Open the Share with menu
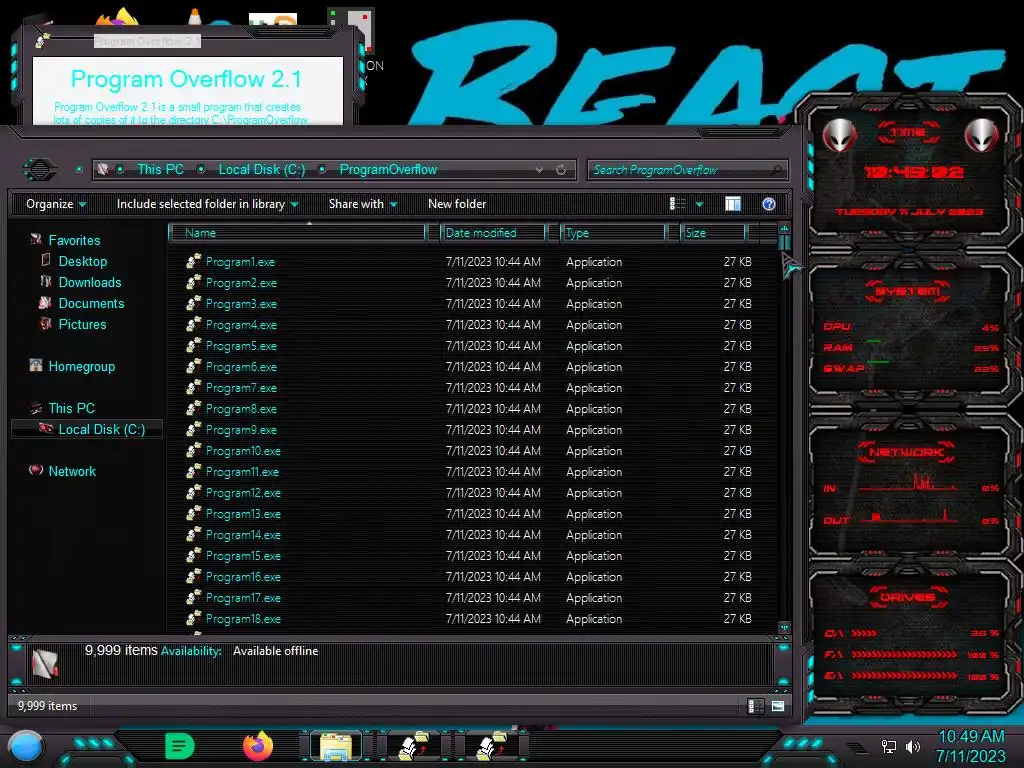Screen dimensions: 1024x768 362,204
